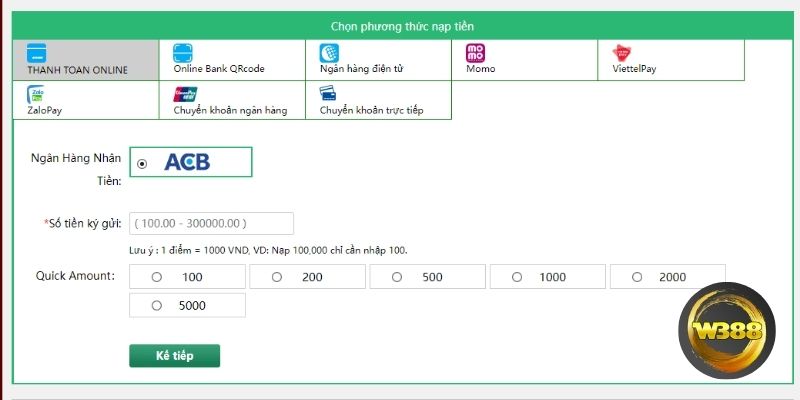Image resolution: width=800 pixels, height=400 pixels.
Task: Click the card icon for Chuyển khoản trực tiếp
Action: pyautogui.click(x=328, y=93)
